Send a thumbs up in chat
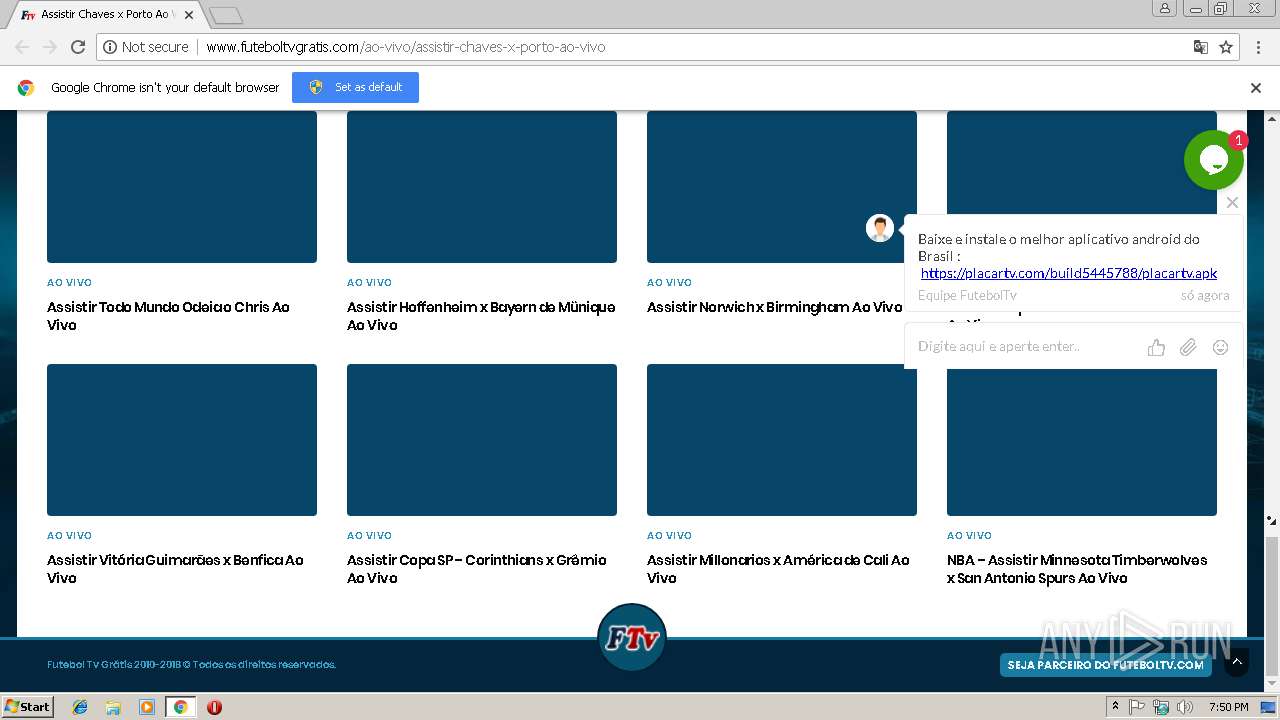This screenshot has height=720, width=1280. click(x=1156, y=347)
